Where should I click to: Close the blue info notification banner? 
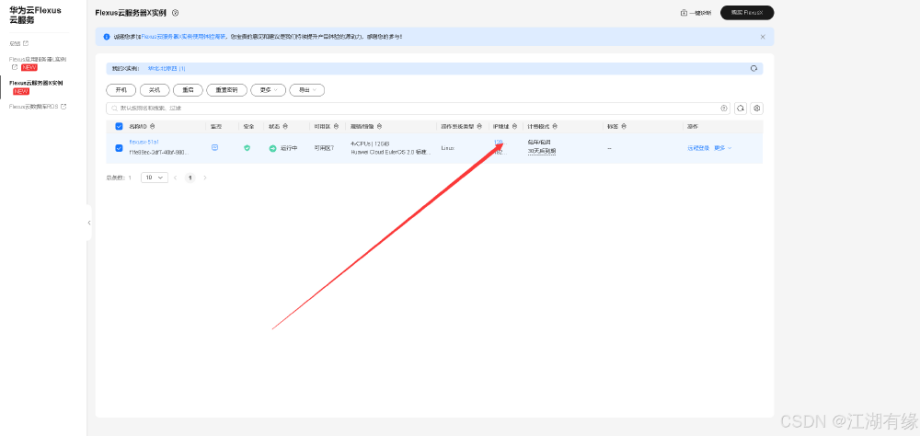tap(763, 36)
